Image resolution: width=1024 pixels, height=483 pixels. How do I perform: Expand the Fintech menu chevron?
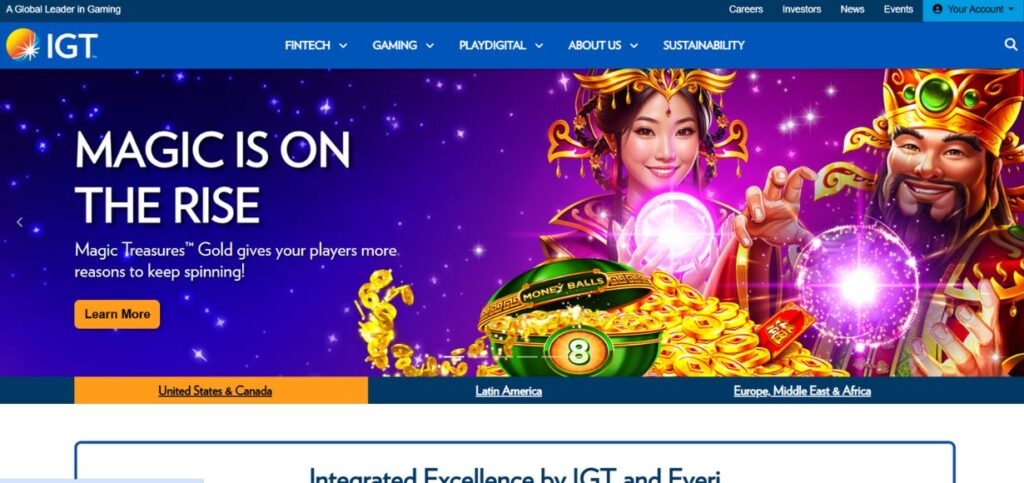[x=343, y=46]
